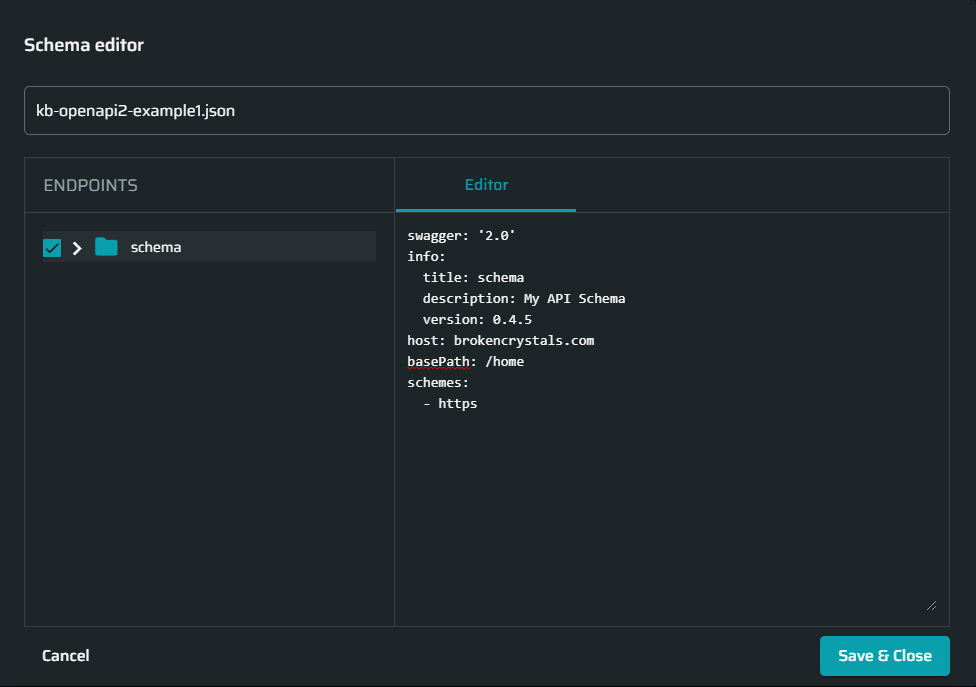
Task: Click the "host: brokencrystals.com" line
Action: click(x=500, y=340)
